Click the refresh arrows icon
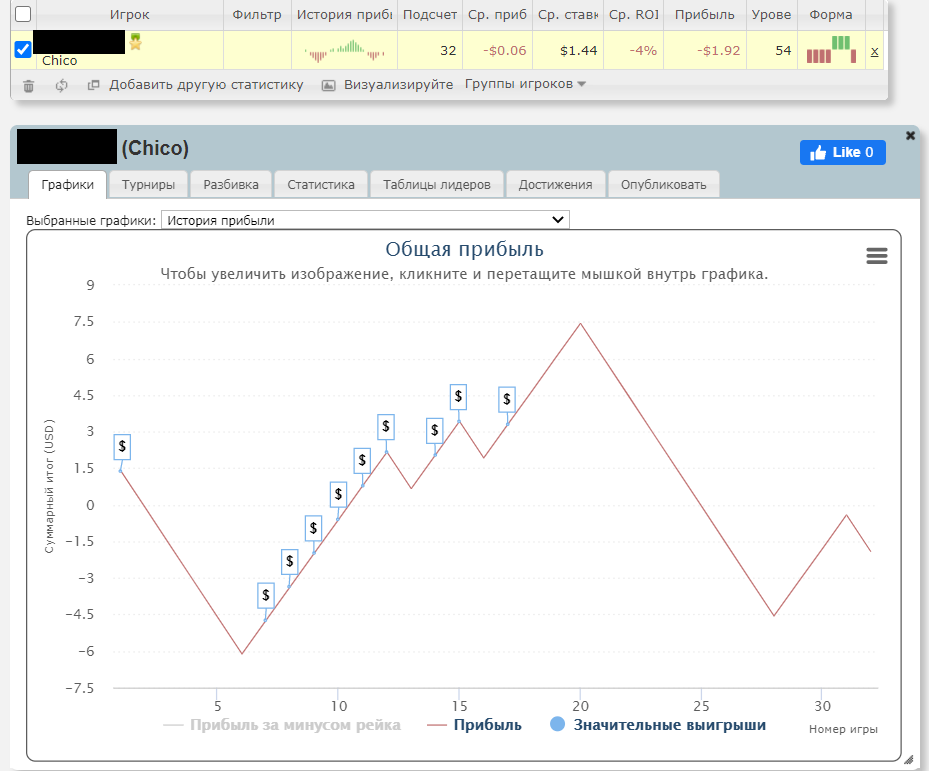Viewport: 929px width, 771px height. (x=62, y=86)
